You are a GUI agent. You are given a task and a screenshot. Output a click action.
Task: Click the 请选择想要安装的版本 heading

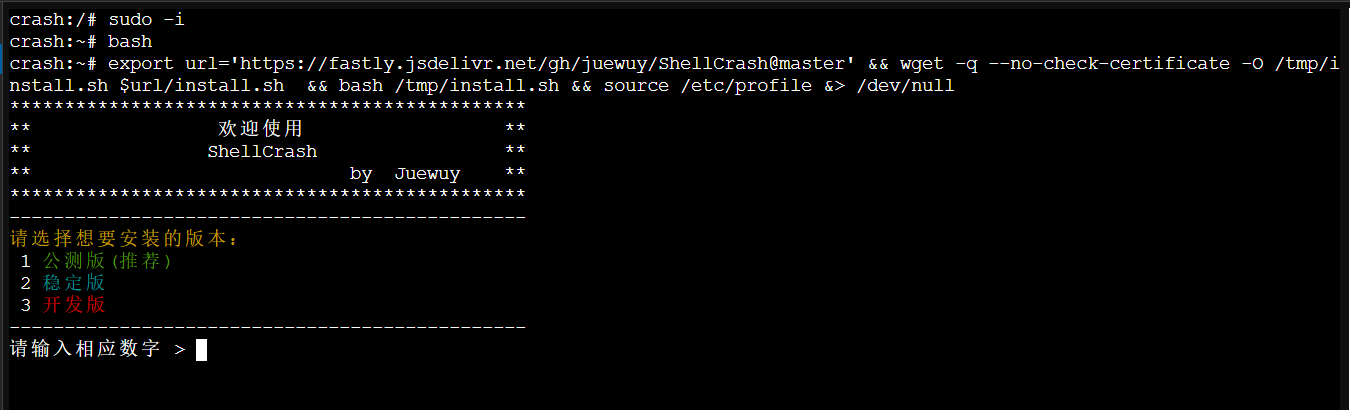pos(126,239)
